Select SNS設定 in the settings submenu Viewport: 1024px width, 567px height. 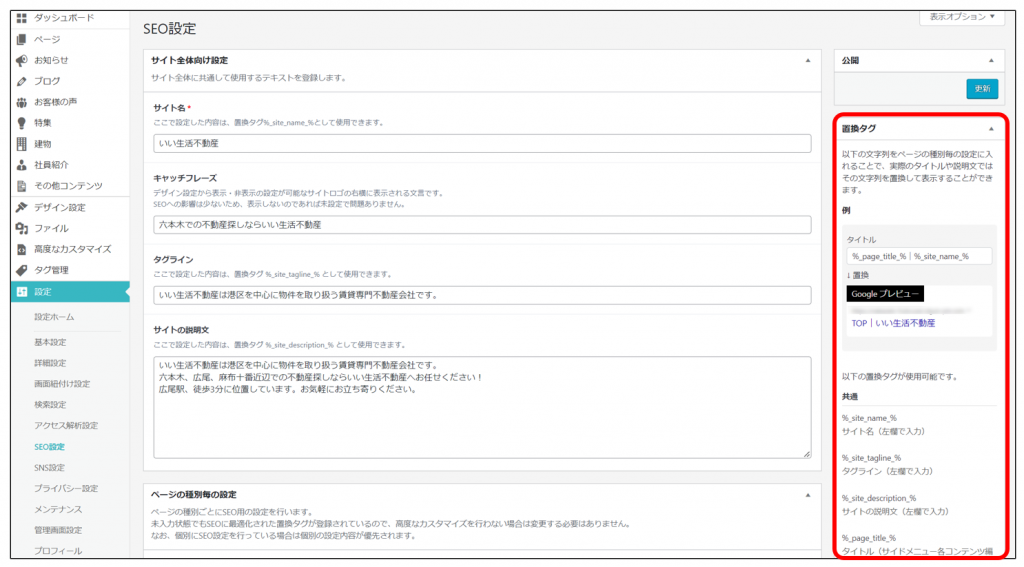[x=50, y=467]
